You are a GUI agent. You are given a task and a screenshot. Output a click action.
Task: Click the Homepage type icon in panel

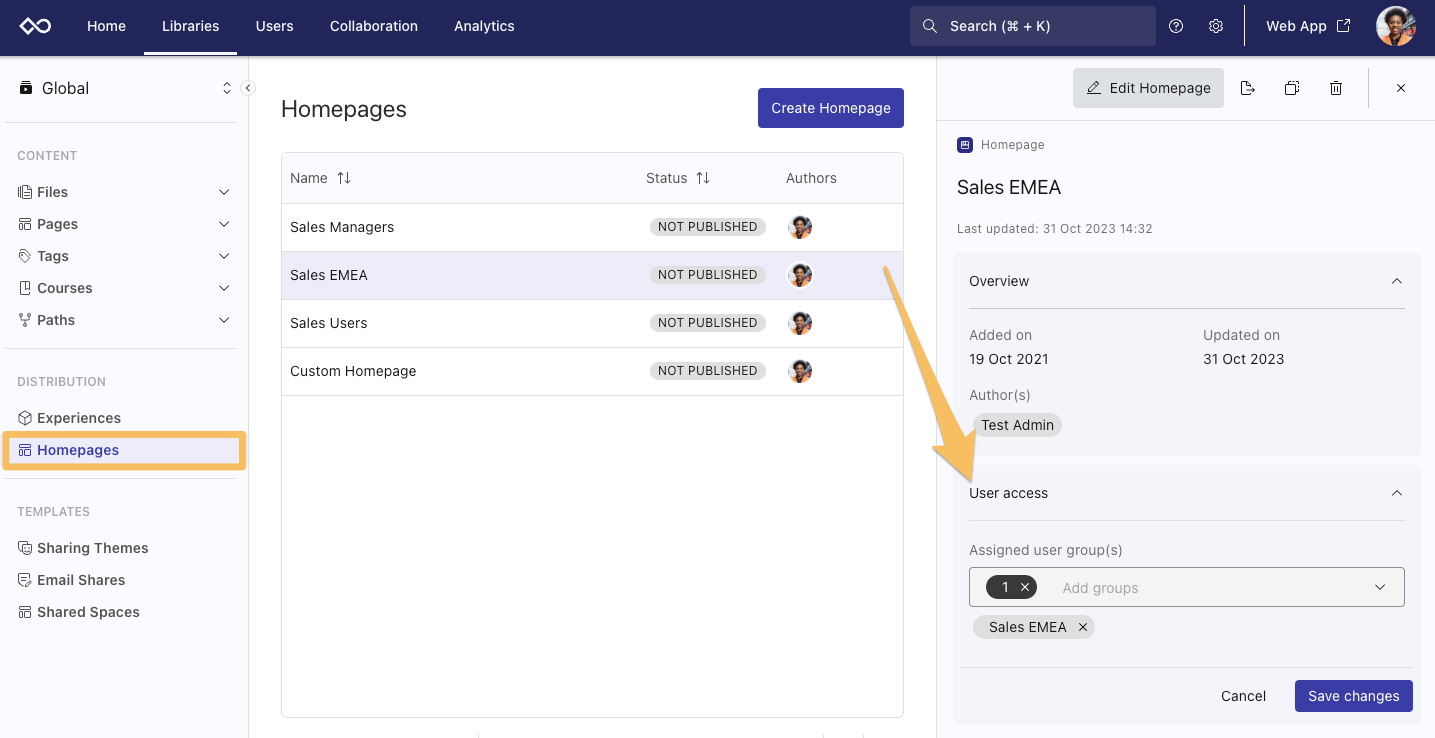point(965,145)
